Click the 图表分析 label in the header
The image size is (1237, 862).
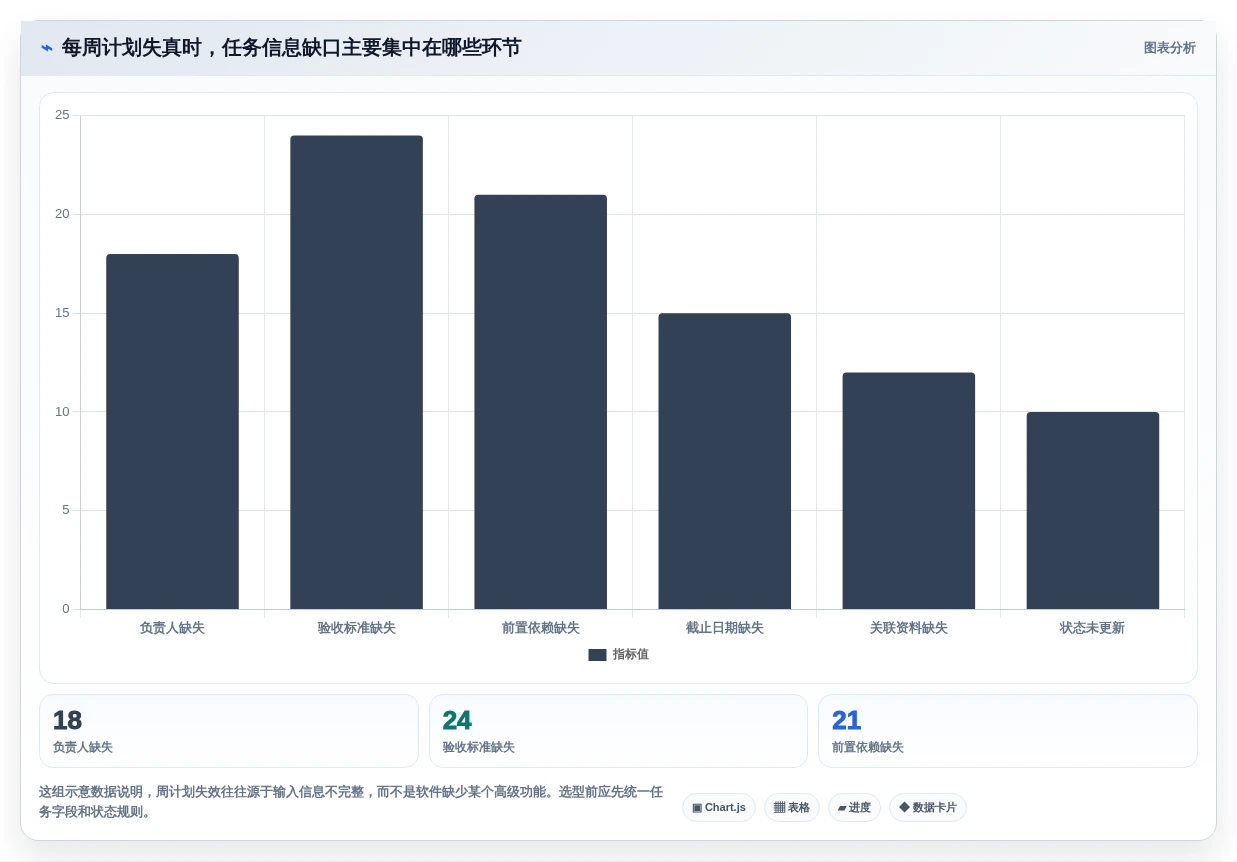pos(1169,48)
